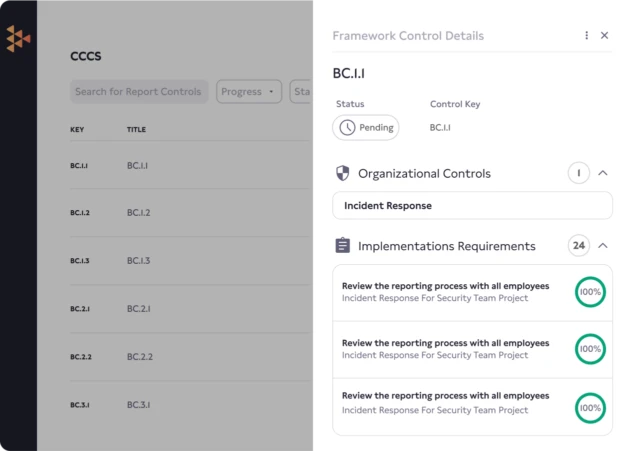Open the three-dot options menu
The image size is (630, 451).
[587, 35]
